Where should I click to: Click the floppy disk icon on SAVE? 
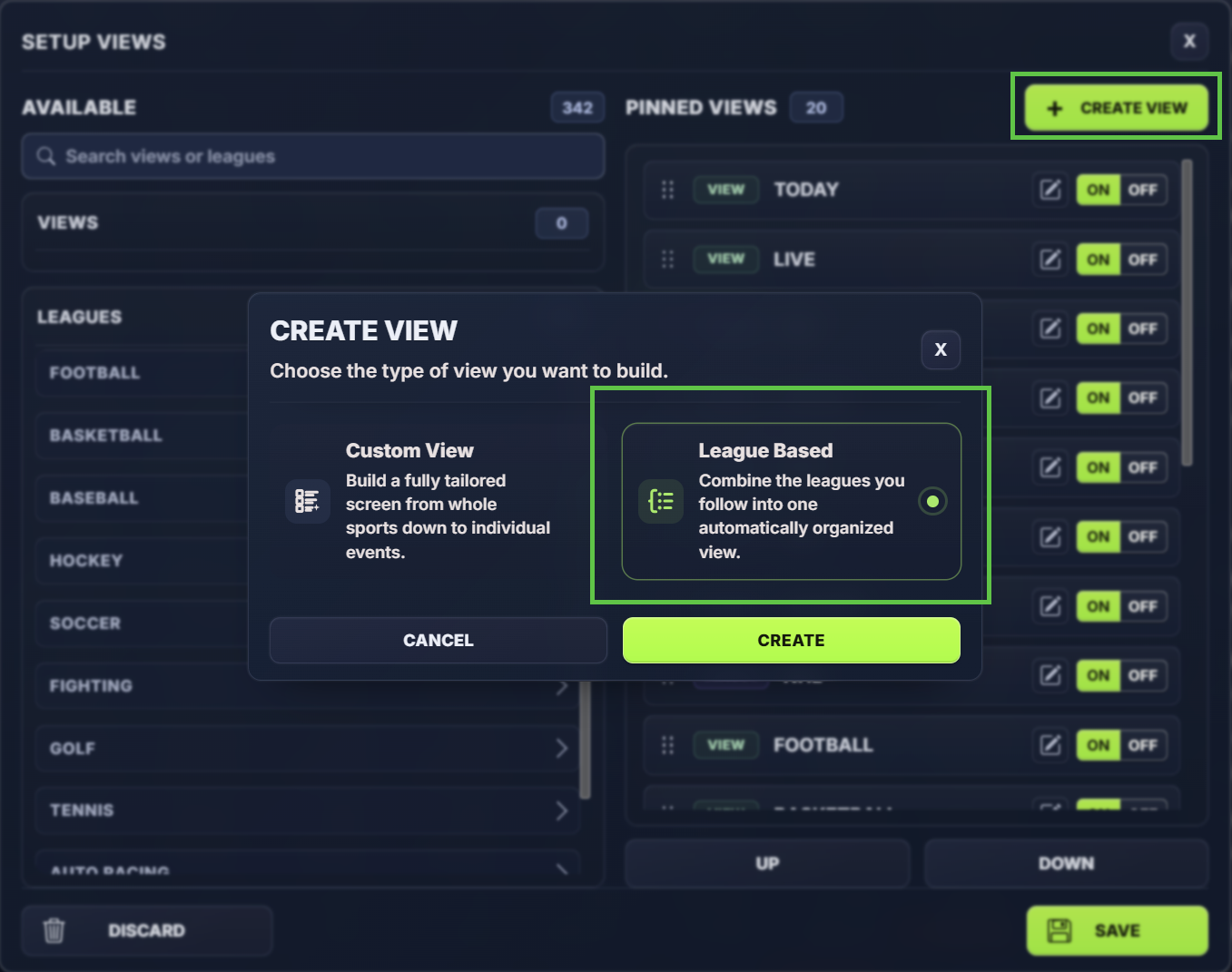coord(1060,930)
